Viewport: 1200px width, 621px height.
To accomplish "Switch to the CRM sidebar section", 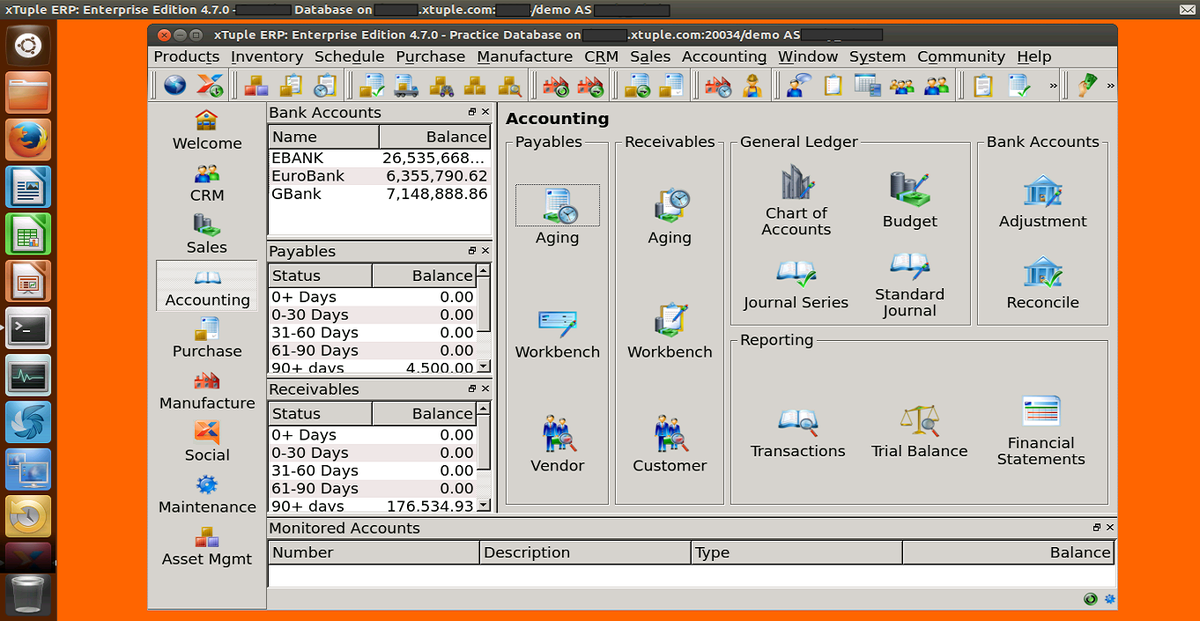I will click(207, 182).
